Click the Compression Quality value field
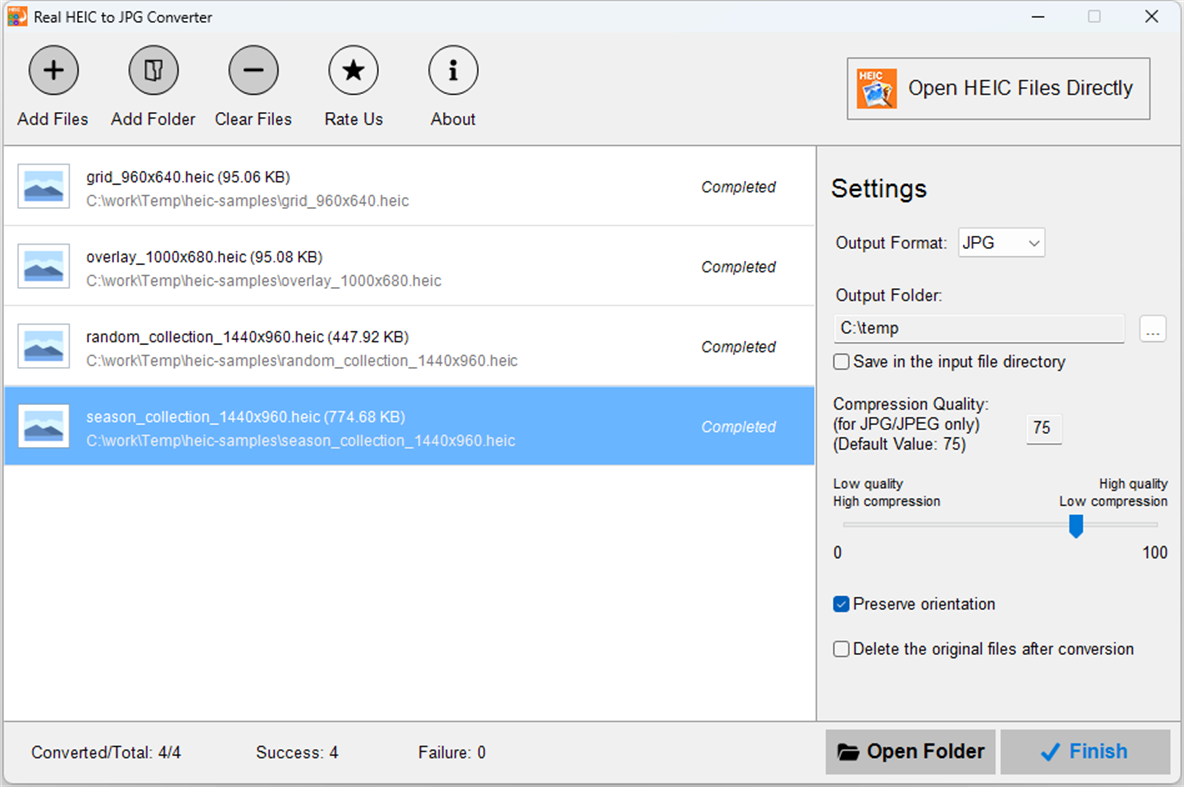This screenshot has height=787, width=1184. click(1043, 428)
